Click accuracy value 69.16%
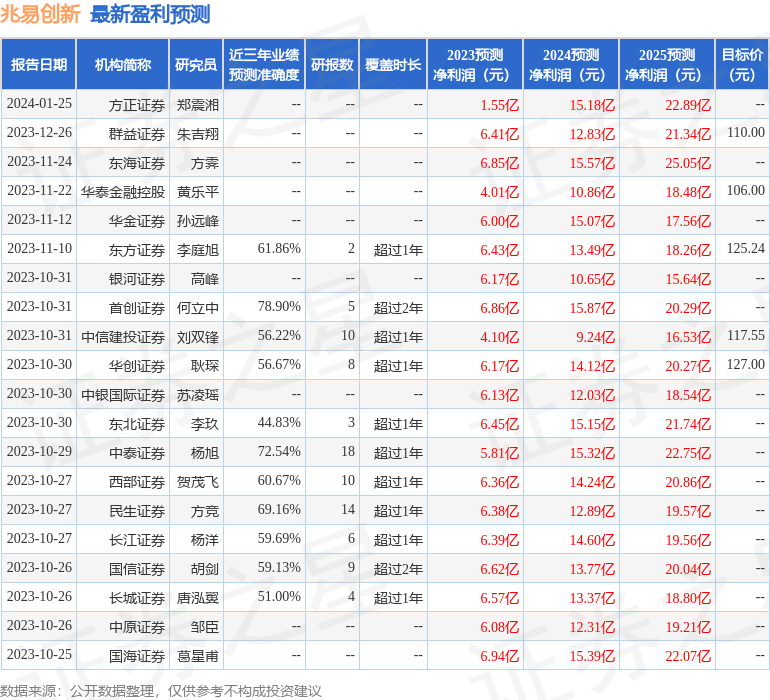Viewport: 770px width, 700px height. click(x=279, y=509)
